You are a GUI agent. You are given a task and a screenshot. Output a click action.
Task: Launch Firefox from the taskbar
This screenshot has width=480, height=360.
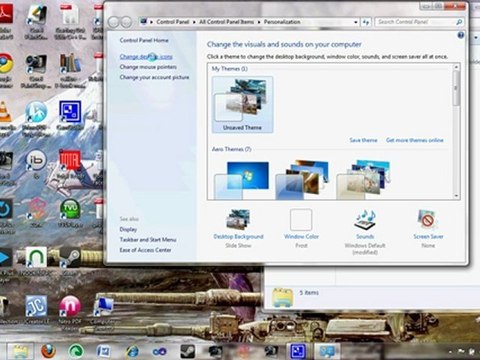(x=49, y=351)
